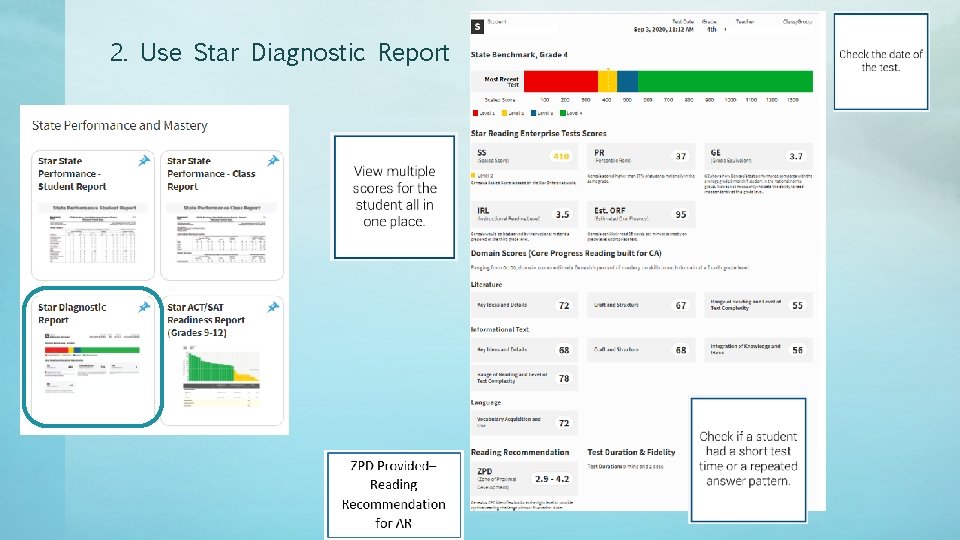Click the 'Star Reading Enterprise Tests Scores' heading
This screenshot has height=540, width=960.
(538, 133)
